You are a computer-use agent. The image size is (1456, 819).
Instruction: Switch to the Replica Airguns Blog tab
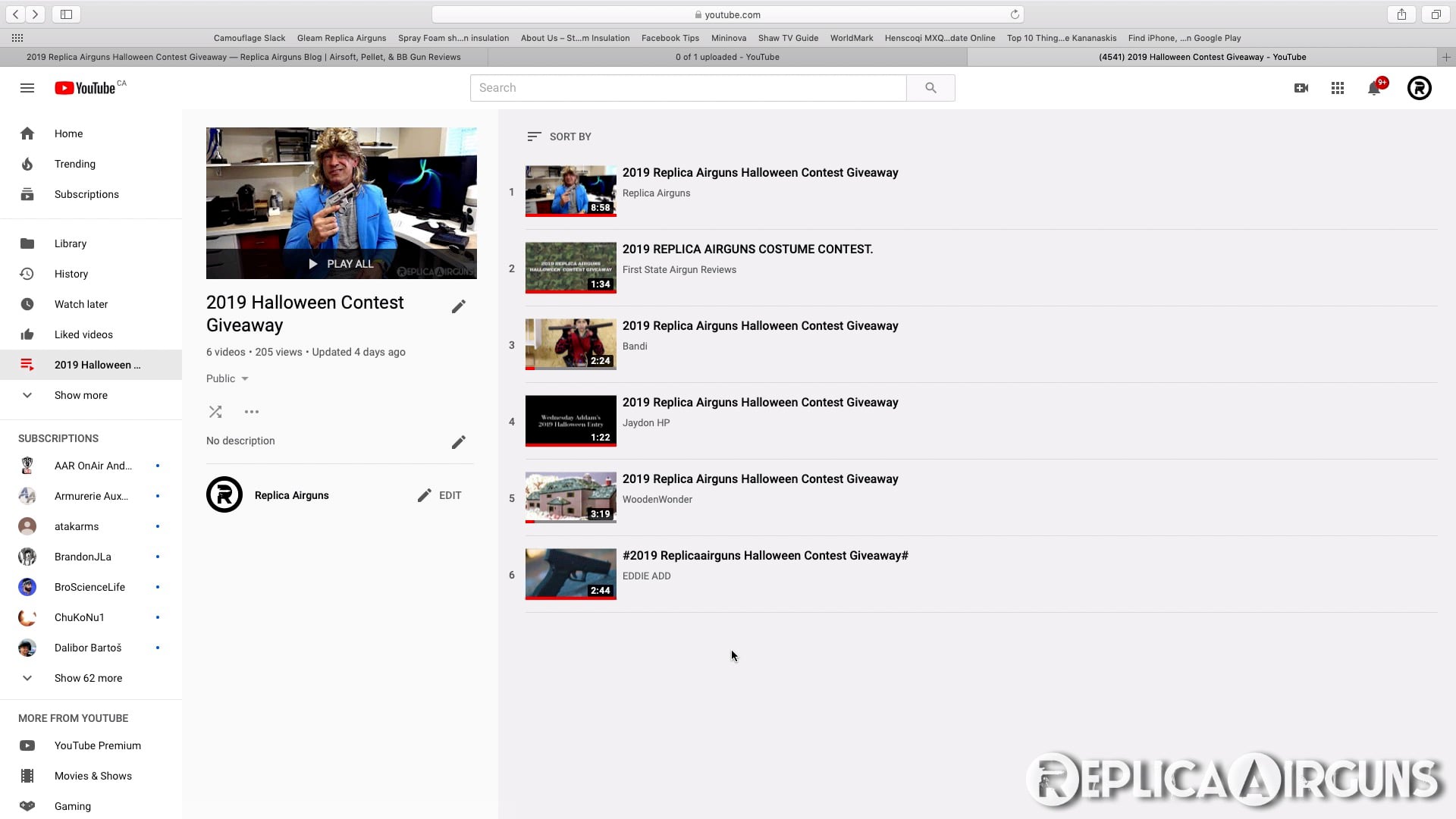tap(243, 57)
